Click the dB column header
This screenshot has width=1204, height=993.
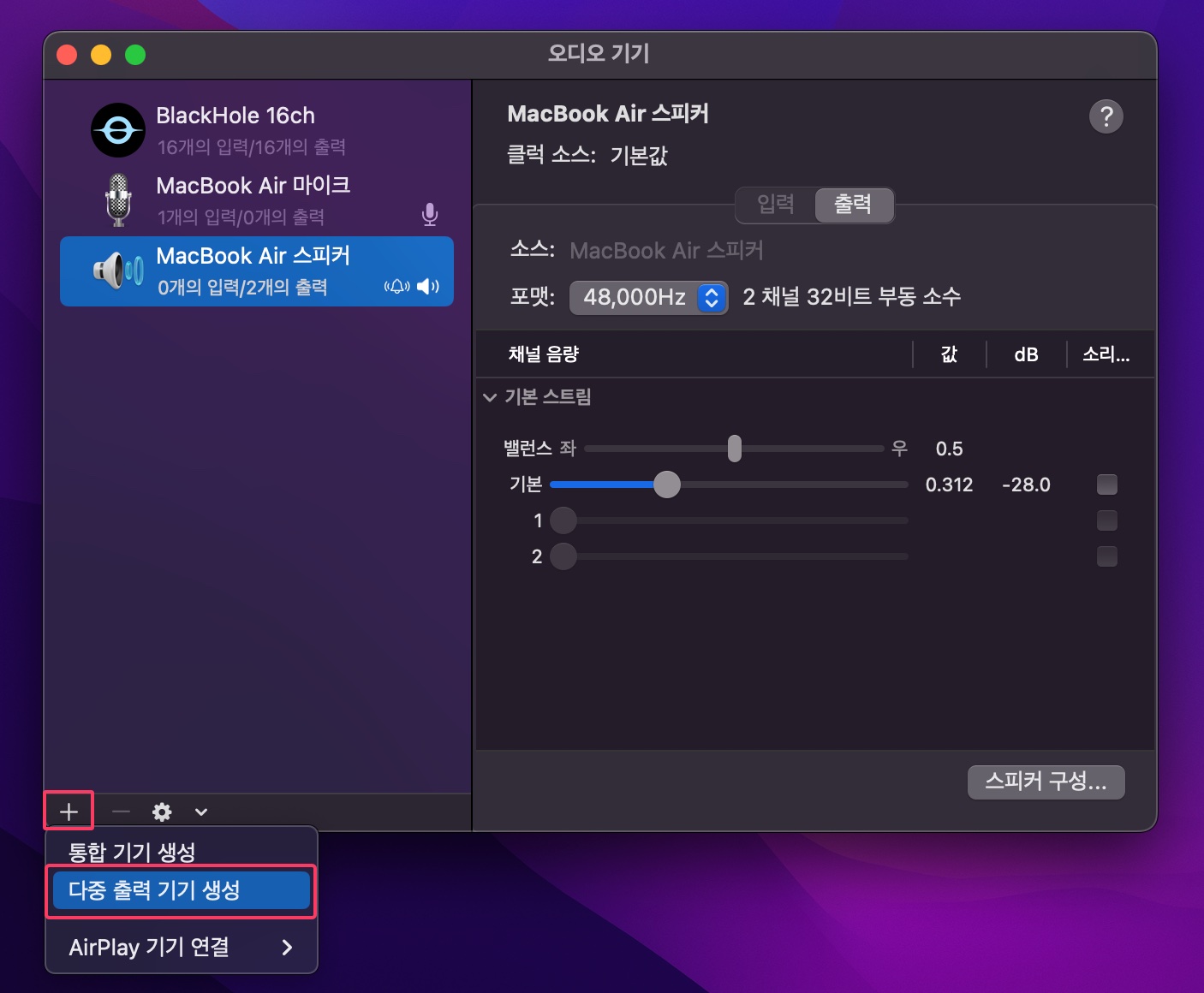point(1026,354)
